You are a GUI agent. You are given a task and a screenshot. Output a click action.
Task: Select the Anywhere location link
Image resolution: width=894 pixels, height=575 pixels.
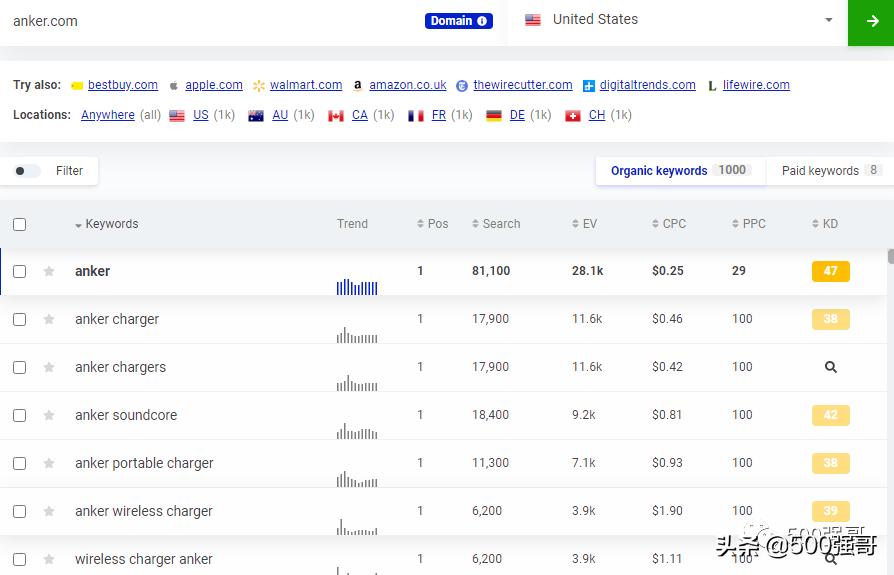click(x=108, y=115)
